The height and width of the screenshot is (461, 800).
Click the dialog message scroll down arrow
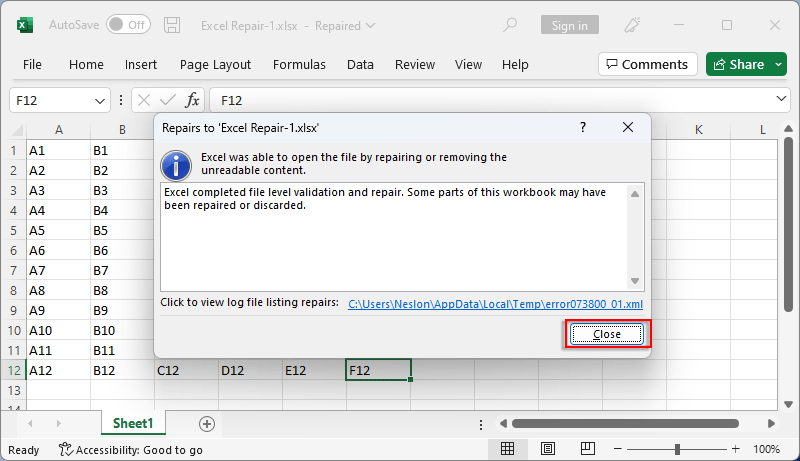click(635, 280)
